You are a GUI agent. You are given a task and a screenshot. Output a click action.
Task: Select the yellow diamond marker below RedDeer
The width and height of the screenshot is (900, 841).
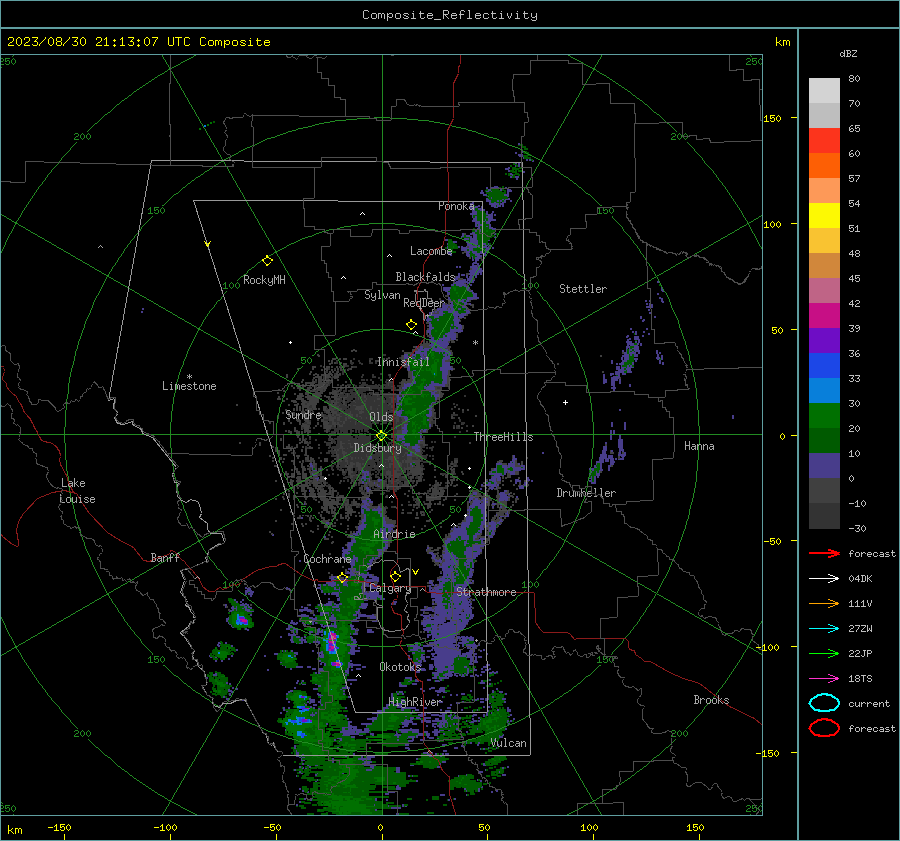tap(411, 325)
